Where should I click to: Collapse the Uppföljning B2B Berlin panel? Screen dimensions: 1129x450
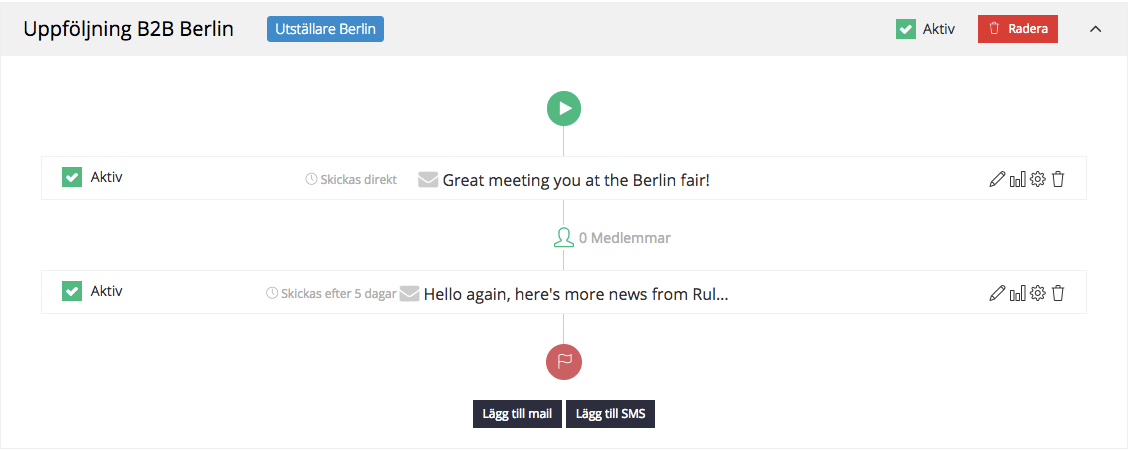1095,29
